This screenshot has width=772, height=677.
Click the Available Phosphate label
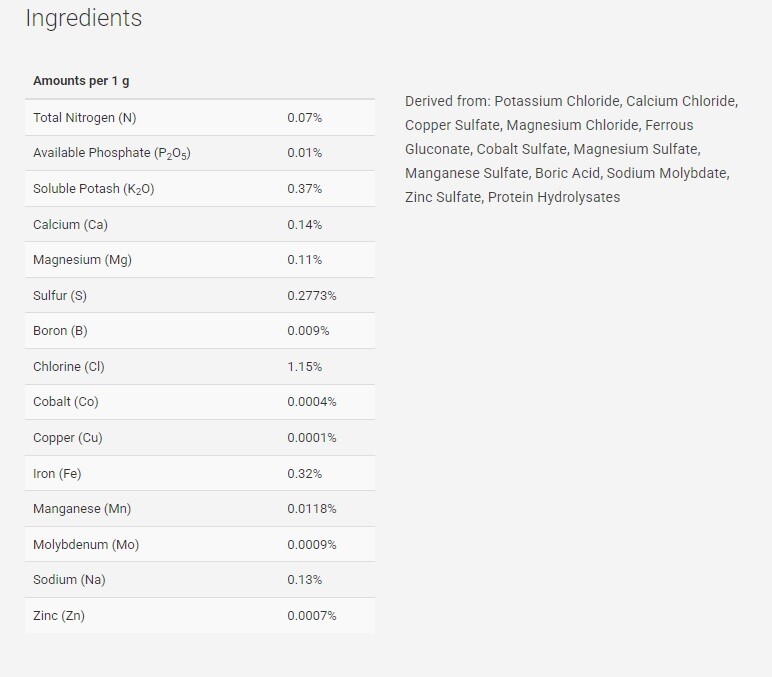[x=111, y=153]
